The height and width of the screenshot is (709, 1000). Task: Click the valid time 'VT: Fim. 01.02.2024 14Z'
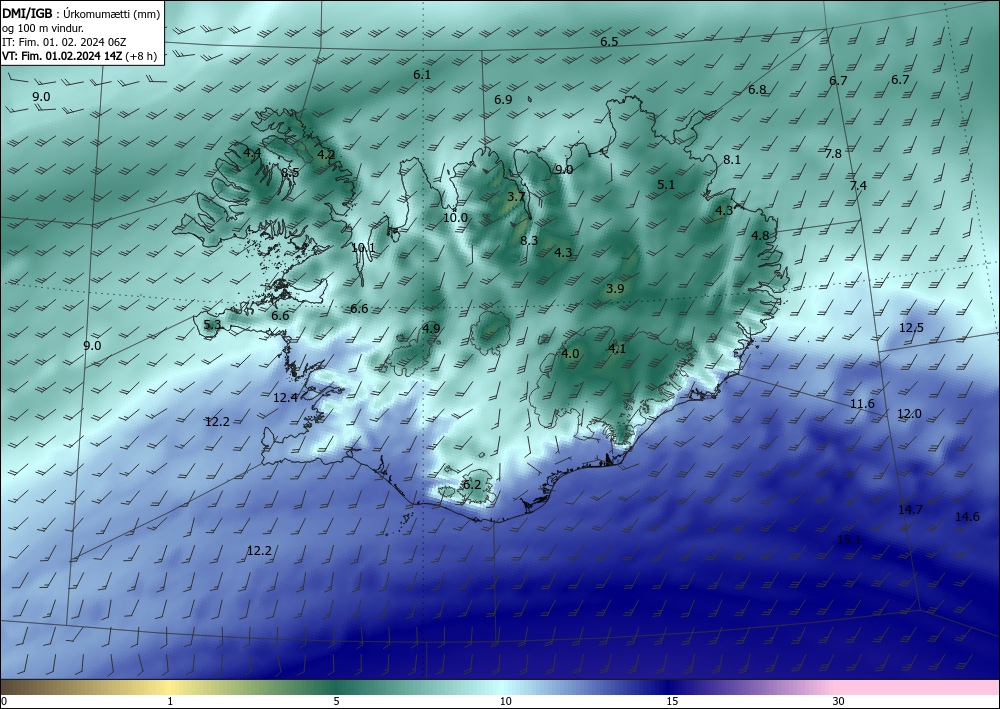pos(62,56)
